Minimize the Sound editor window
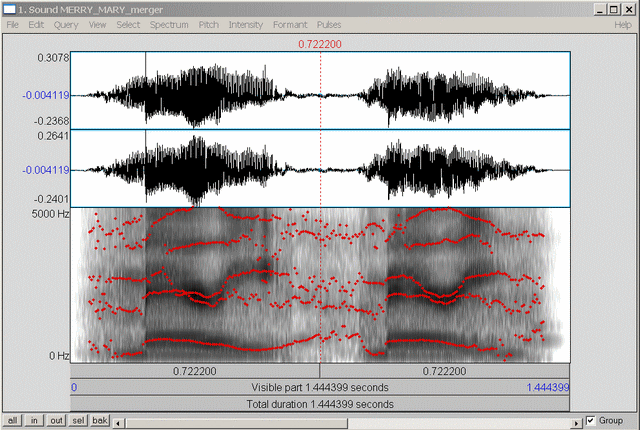This screenshot has height=430, width=640. pyautogui.click(x=599, y=8)
